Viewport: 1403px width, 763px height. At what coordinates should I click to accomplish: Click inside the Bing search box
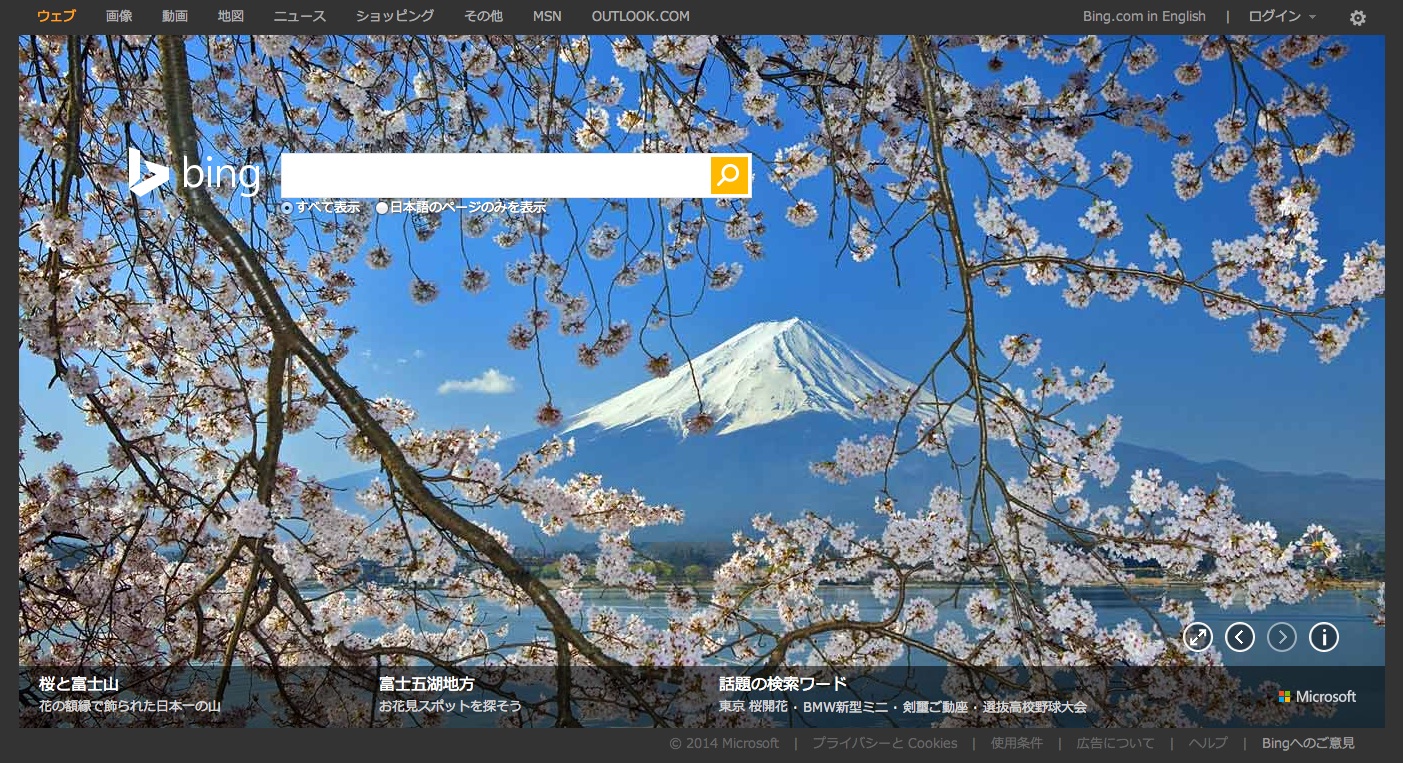[x=496, y=175]
